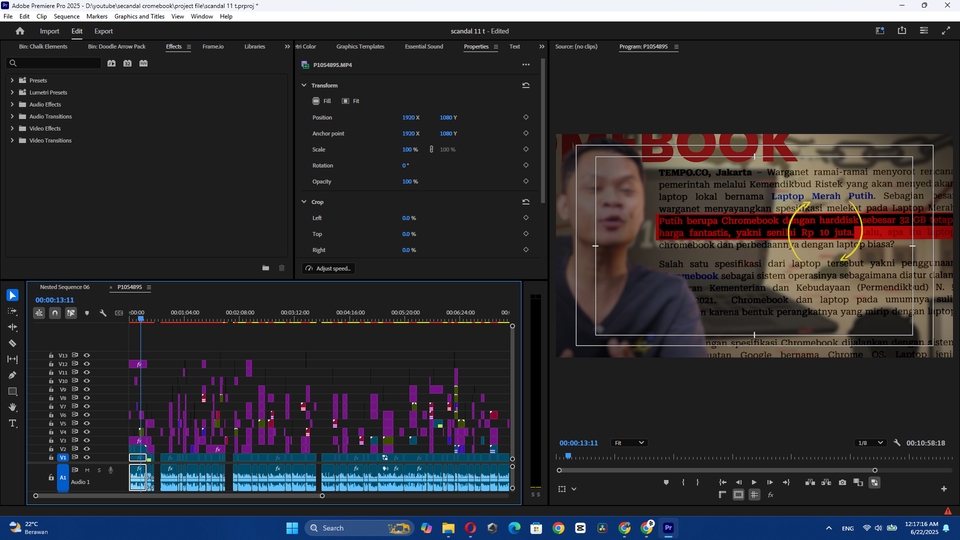This screenshot has width=960, height=540.
Task: Go to the Home screen icon
Action: [x=20, y=31]
